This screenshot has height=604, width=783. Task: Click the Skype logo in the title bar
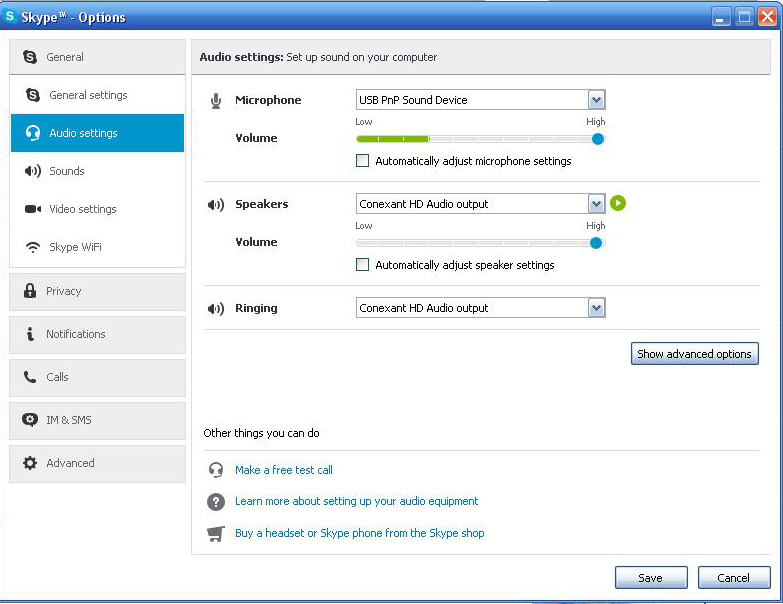9,16
